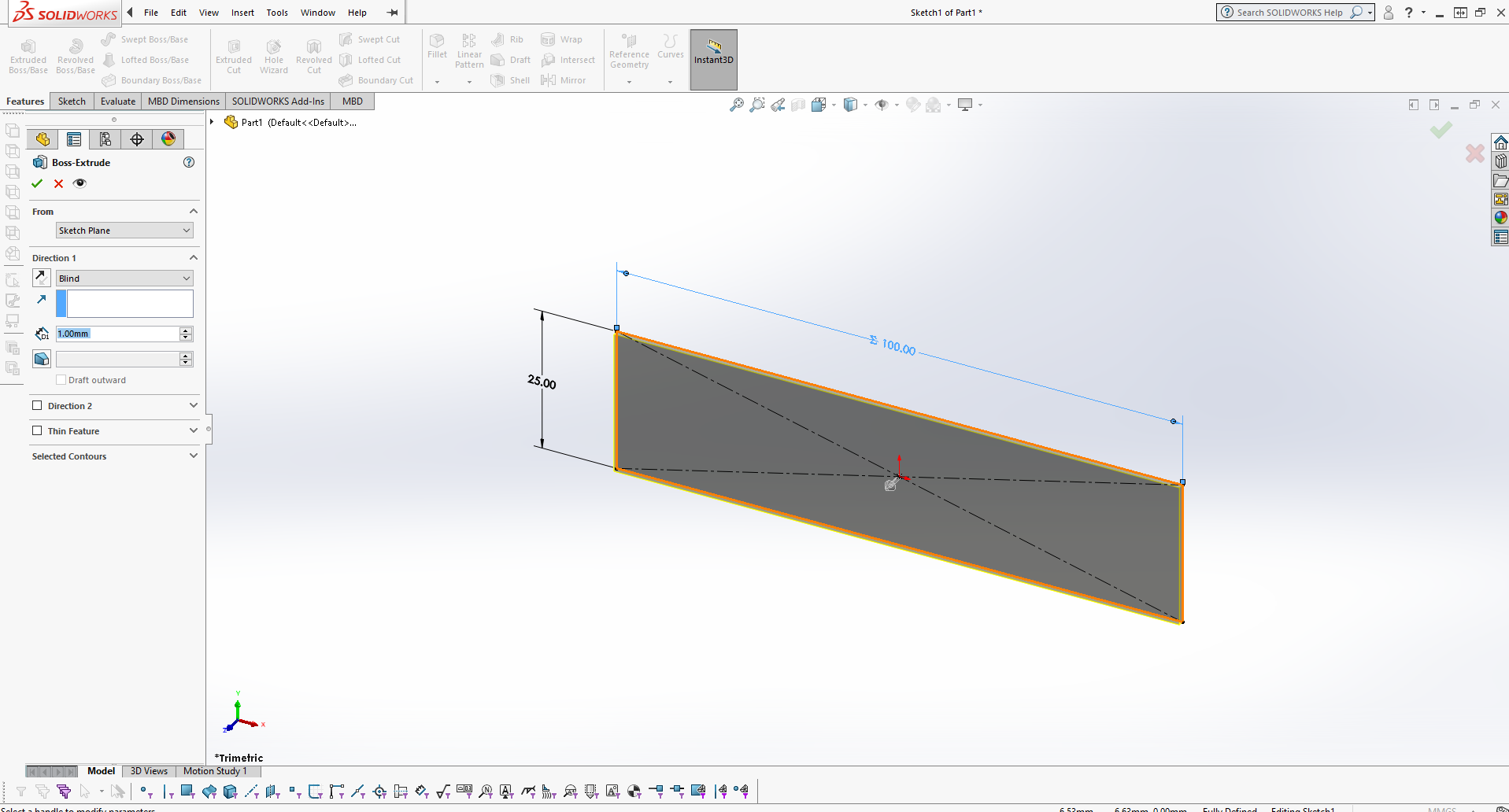
Task: Open Motion Study 1 tab
Action: click(215, 771)
